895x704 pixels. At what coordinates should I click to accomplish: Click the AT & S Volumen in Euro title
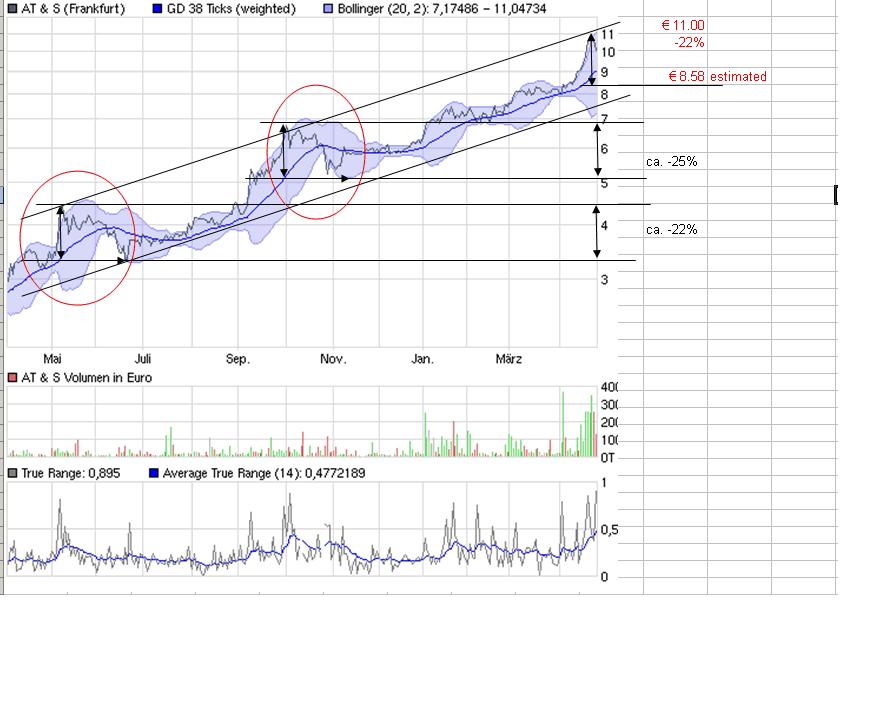86,378
